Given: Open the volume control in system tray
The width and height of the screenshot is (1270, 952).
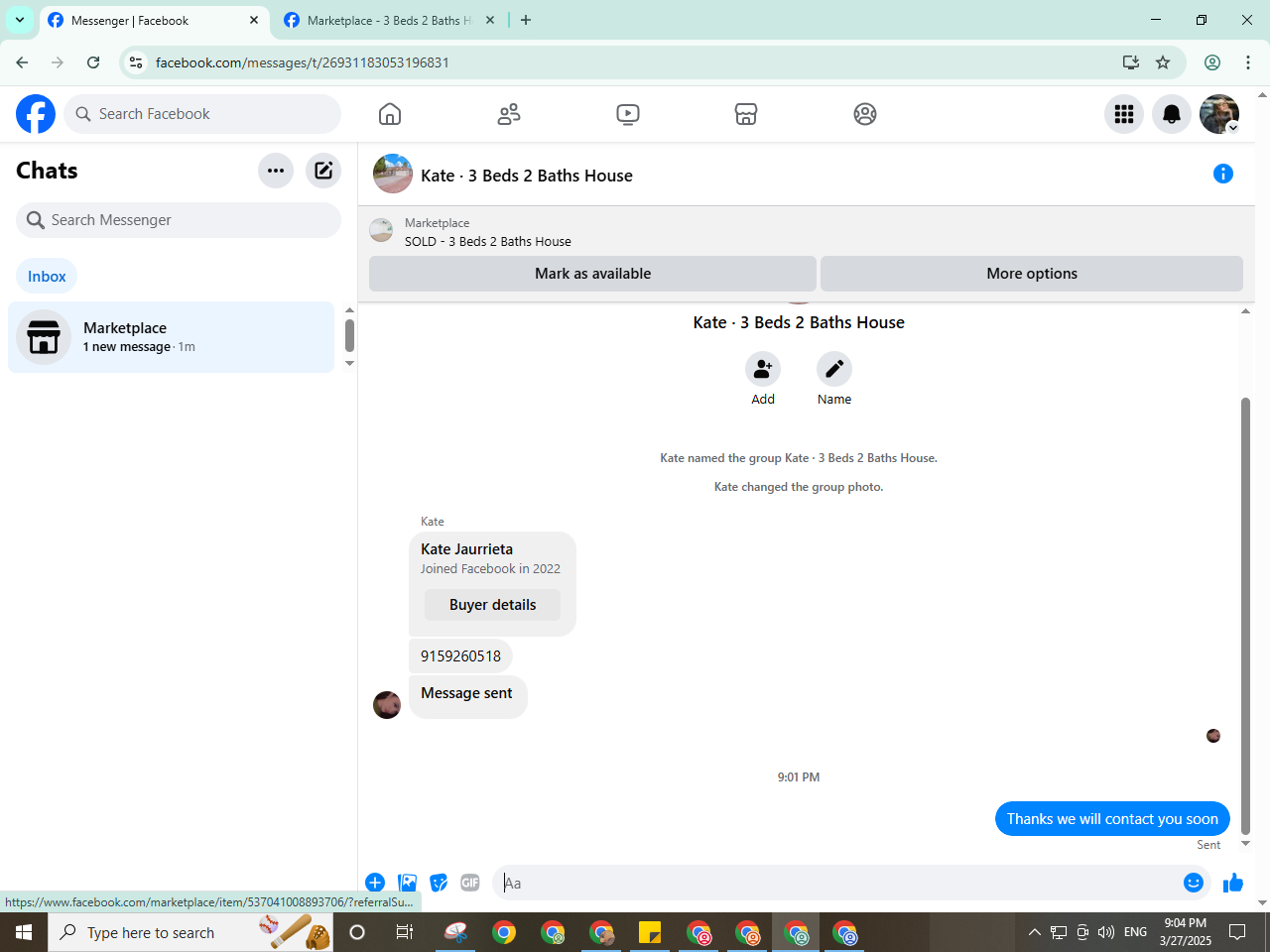Looking at the screenshot, I should 1106,932.
